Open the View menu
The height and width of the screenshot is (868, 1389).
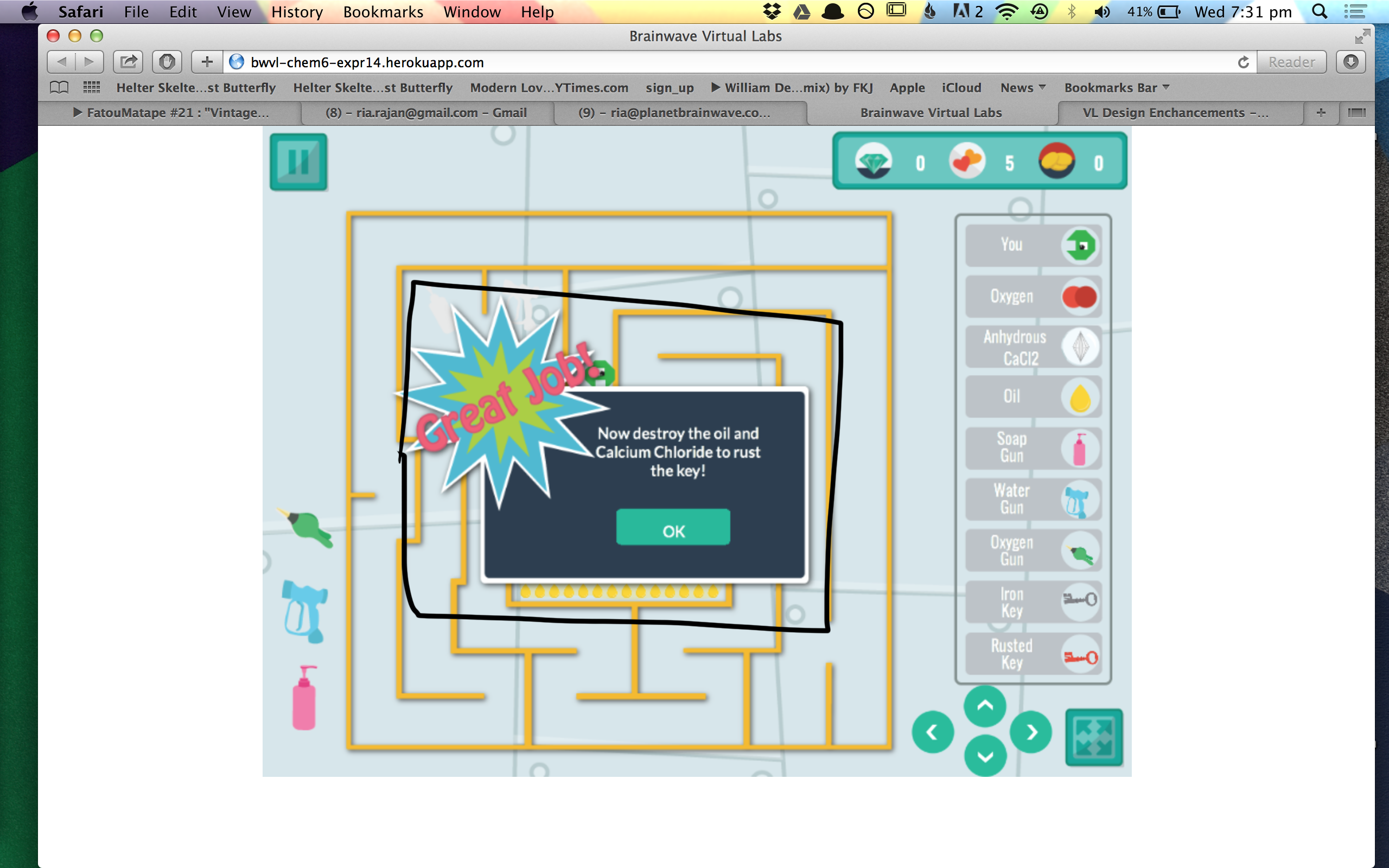pos(234,12)
